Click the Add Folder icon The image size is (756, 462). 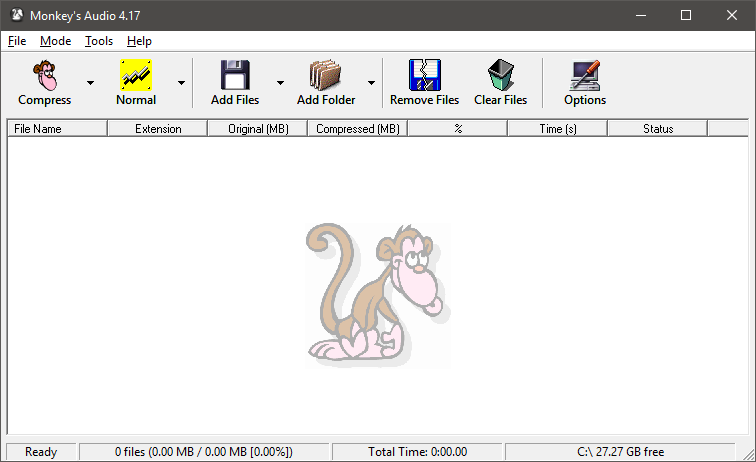pyautogui.click(x=325, y=75)
